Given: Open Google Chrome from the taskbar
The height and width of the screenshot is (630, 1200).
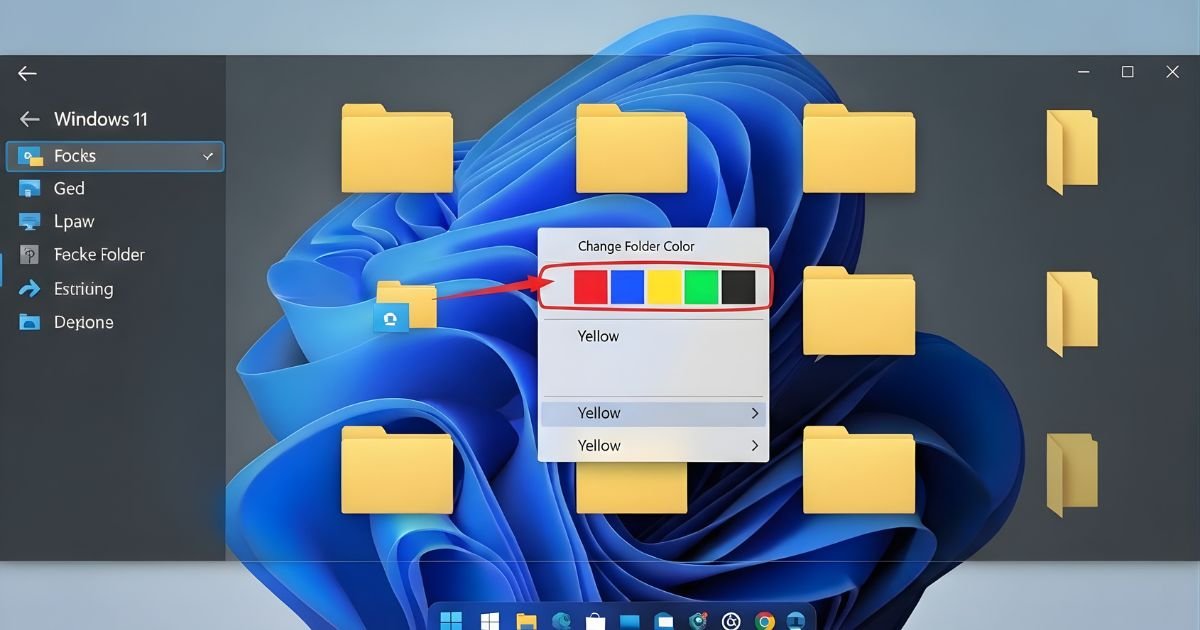Looking at the screenshot, I should (765, 621).
